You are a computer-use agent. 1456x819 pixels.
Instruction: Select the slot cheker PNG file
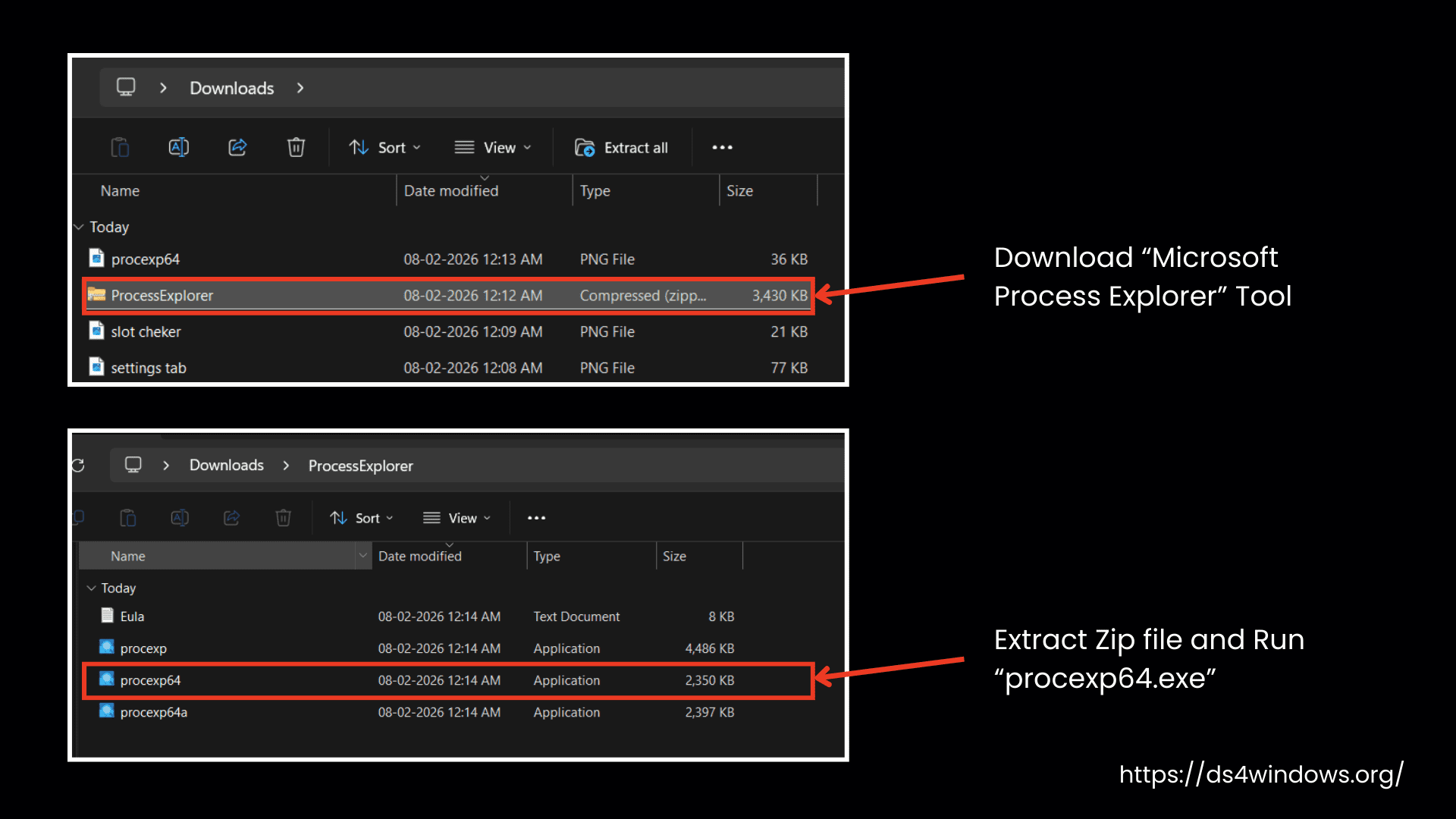[x=448, y=331]
